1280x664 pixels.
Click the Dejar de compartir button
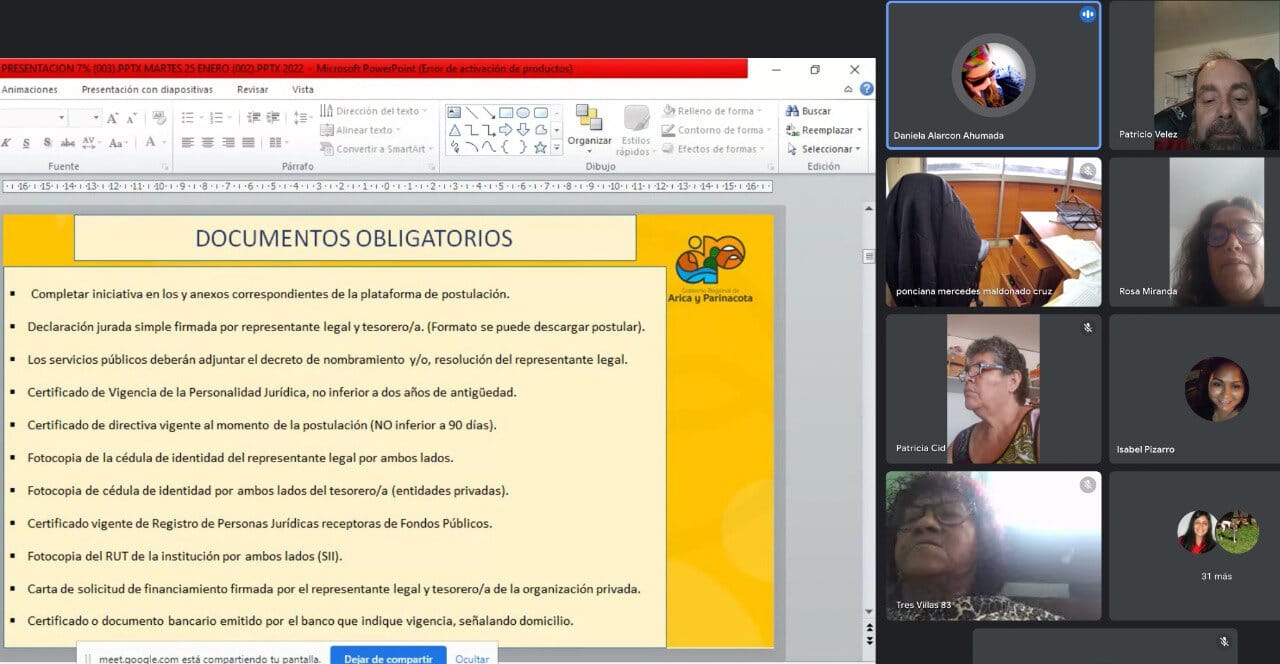pyautogui.click(x=388, y=658)
